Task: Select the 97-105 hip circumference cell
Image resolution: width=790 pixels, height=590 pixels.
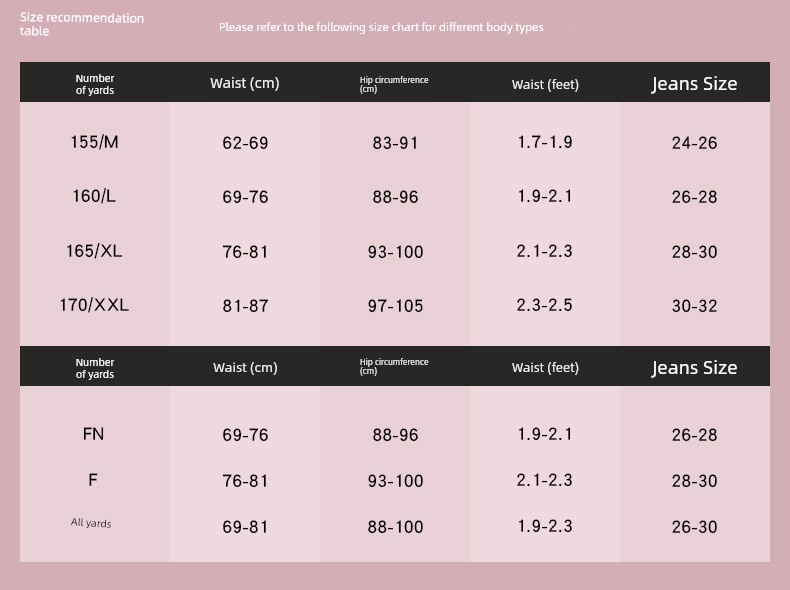Action: click(x=396, y=306)
